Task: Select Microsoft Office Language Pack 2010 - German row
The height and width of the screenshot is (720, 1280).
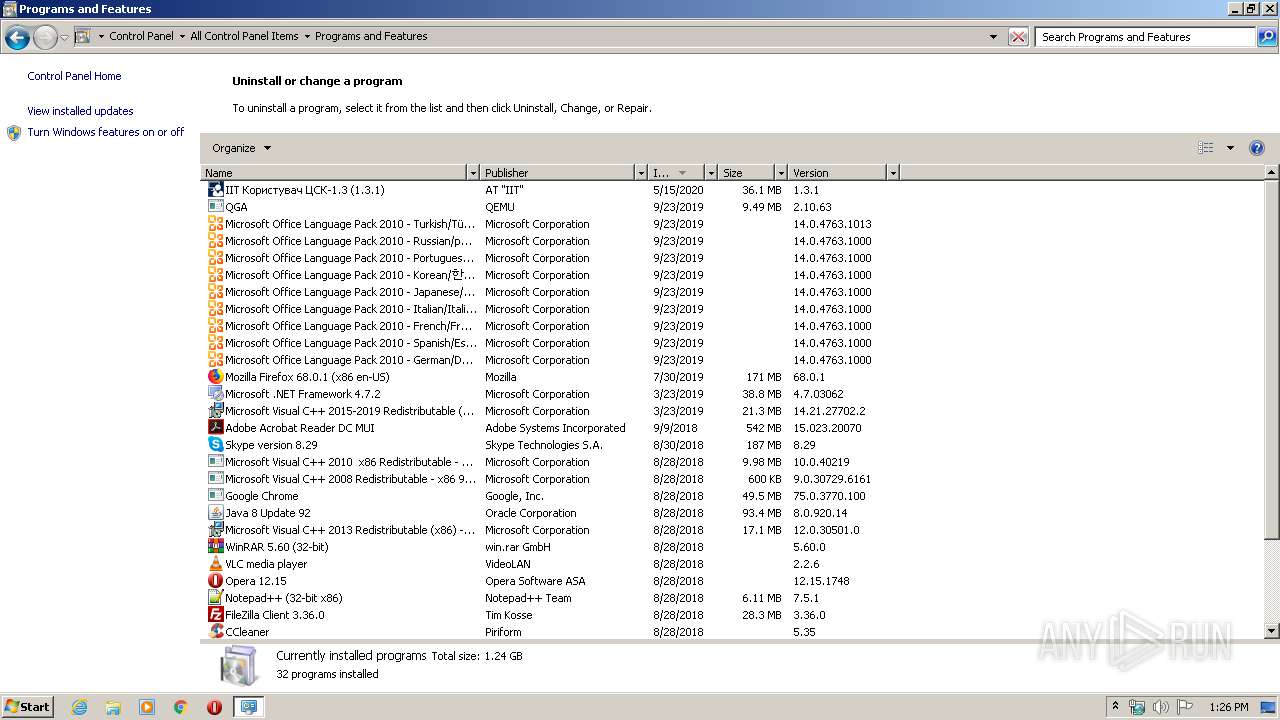Action: [552, 360]
